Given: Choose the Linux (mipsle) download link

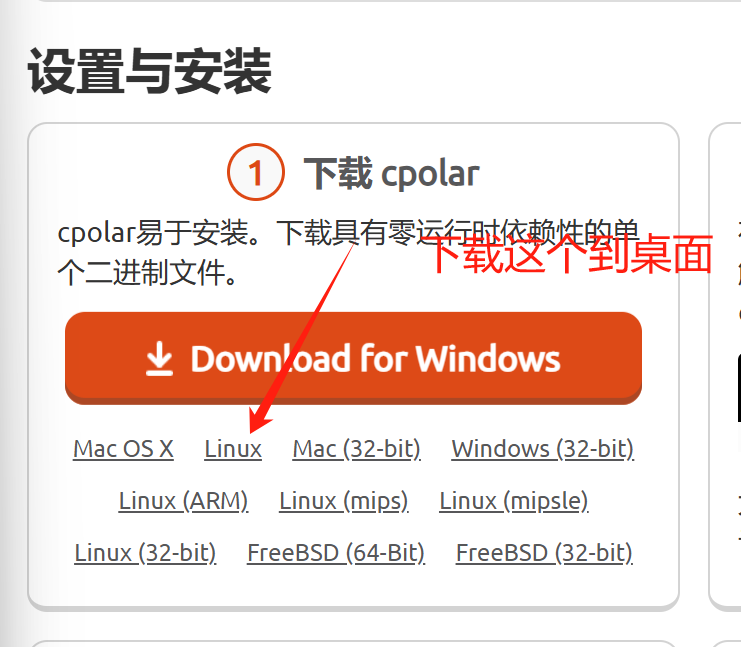Looking at the screenshot, I should click(514, 501).
